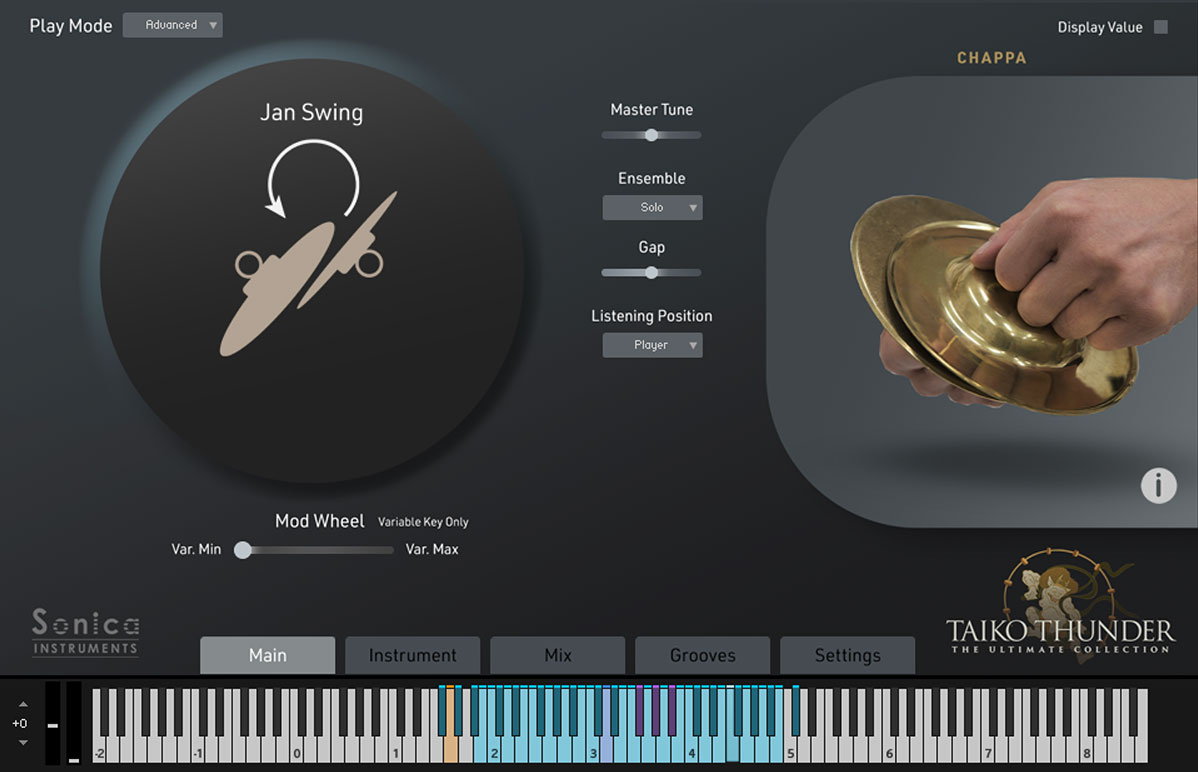Open the Listening Position dropdown
The height and width of the screenshot is (772, 1198).
tap(652, 345)
